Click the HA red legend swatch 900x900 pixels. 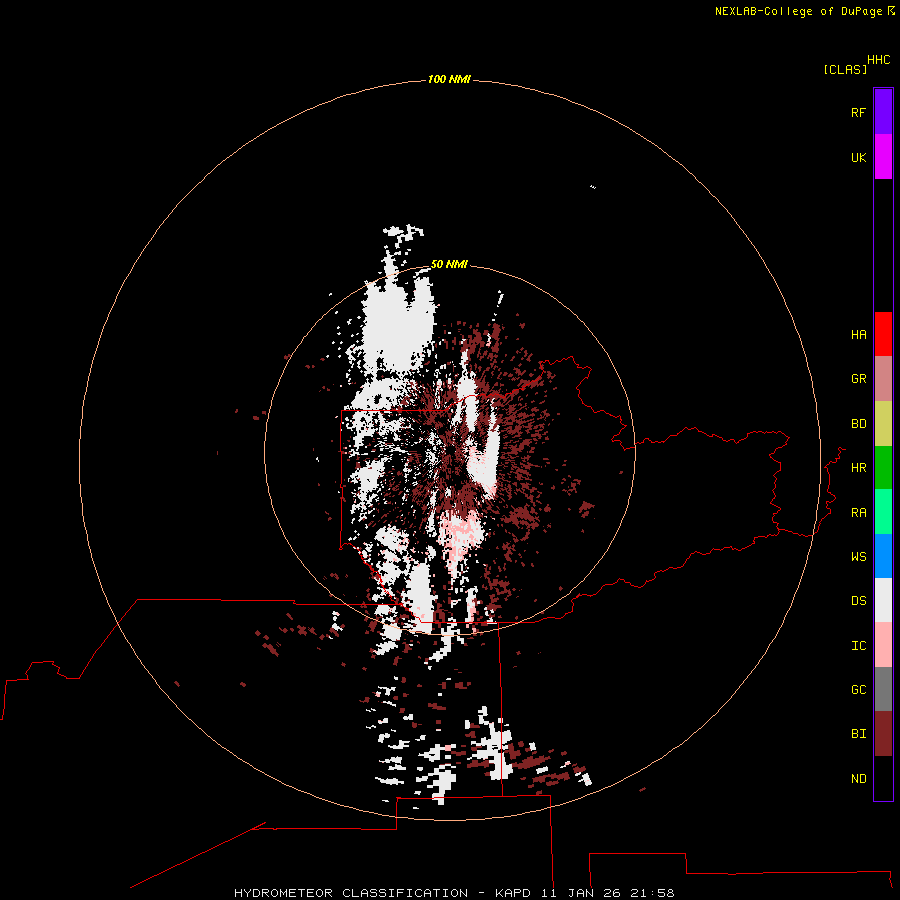(883, 334)
